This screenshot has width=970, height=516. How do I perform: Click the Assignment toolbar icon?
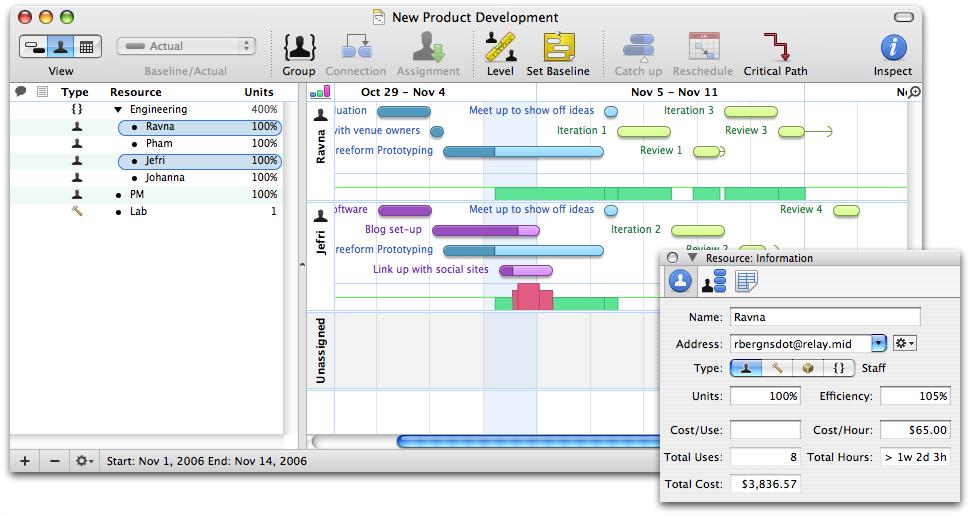(428, 48)
